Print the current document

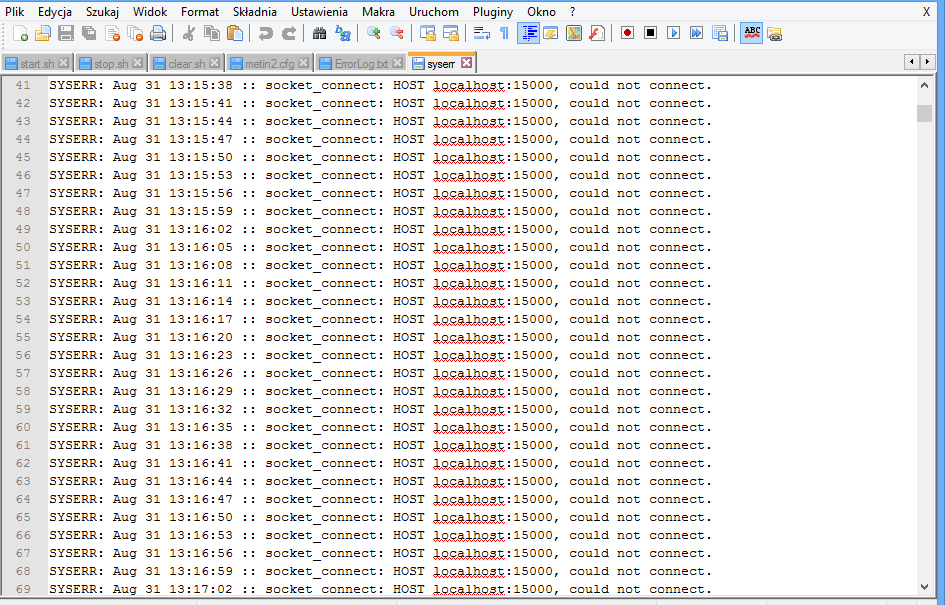[158, 34]
